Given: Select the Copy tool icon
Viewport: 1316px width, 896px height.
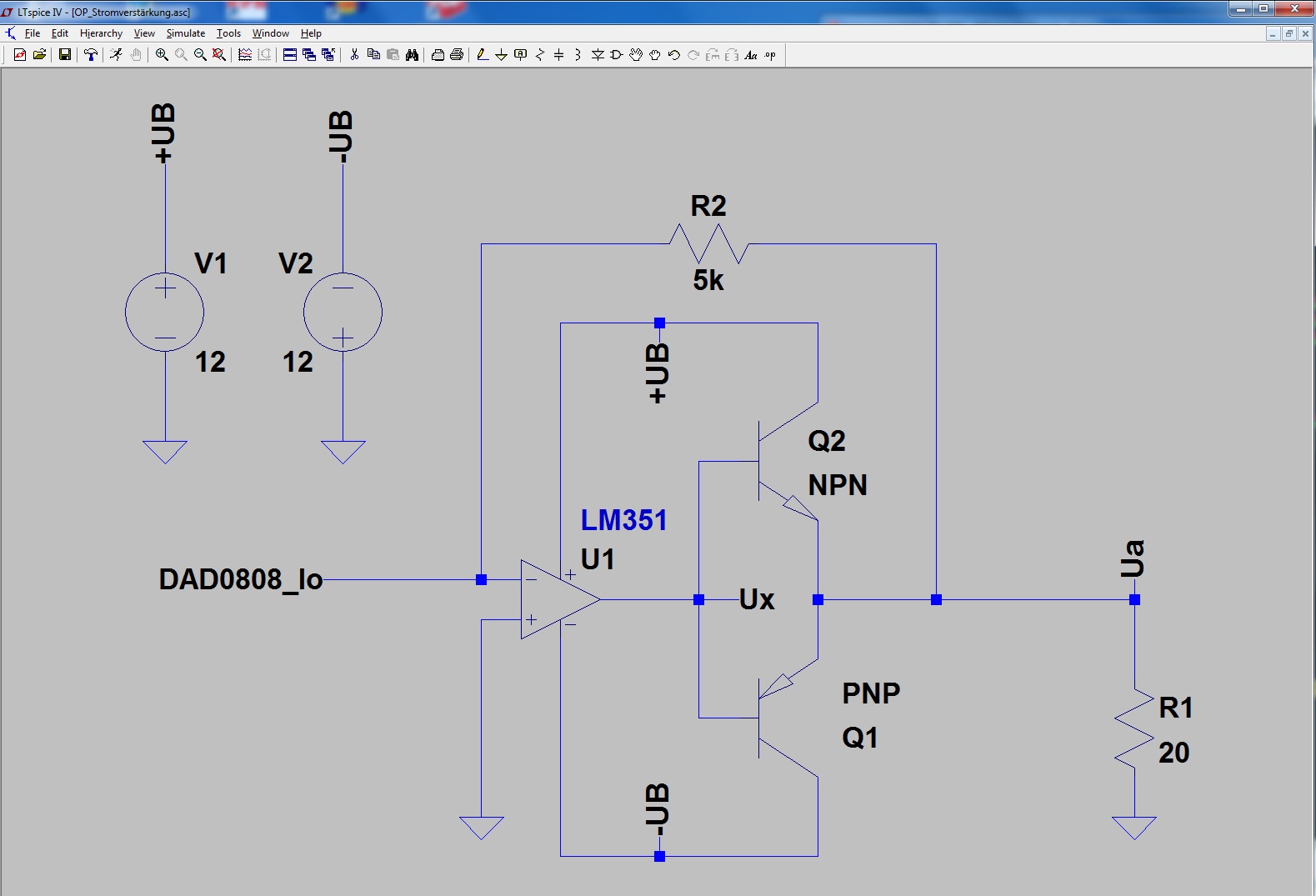Looking at the screenshot, I should click(373, 55).
